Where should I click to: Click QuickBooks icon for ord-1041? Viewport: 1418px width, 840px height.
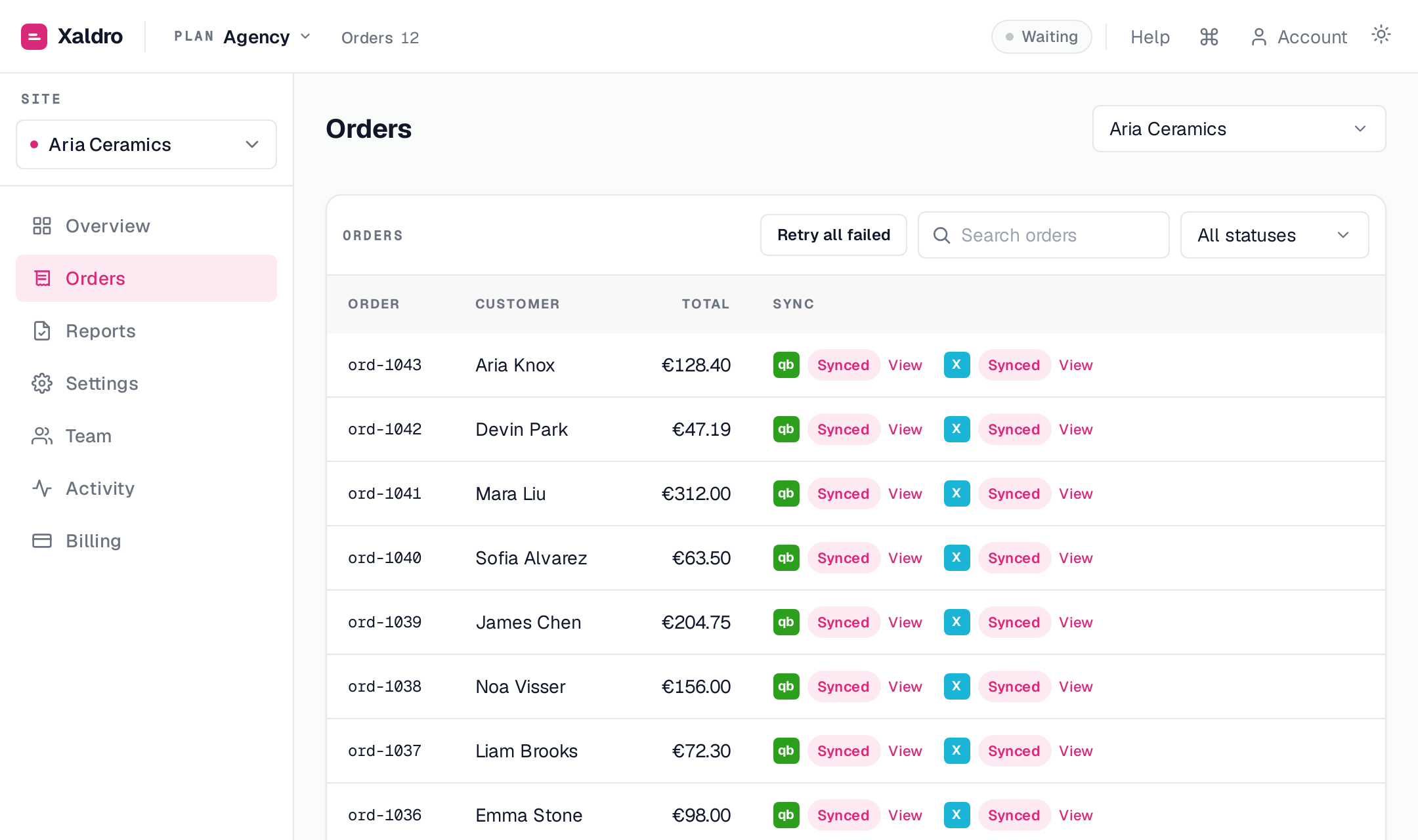786,493
